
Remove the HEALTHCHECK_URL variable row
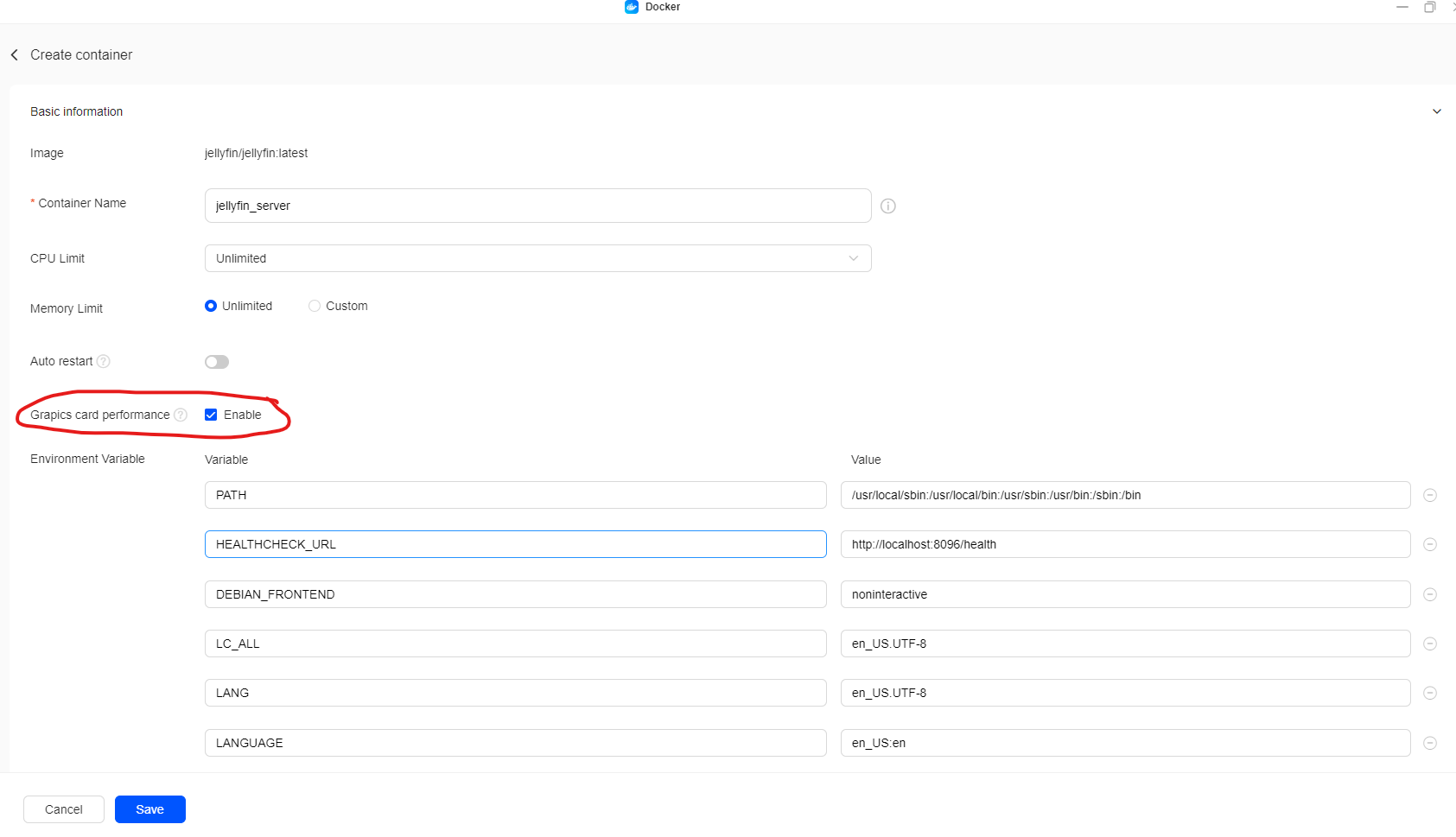(1430, 544)
